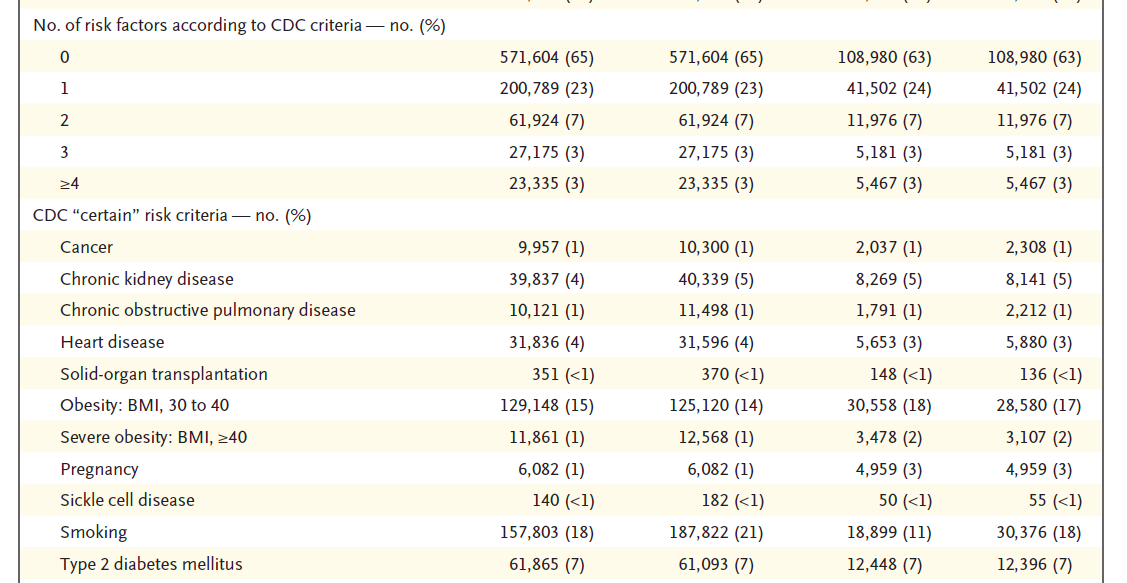Click the Cancer row label
Screen dimensions: 1127x583
pos(86,247)
